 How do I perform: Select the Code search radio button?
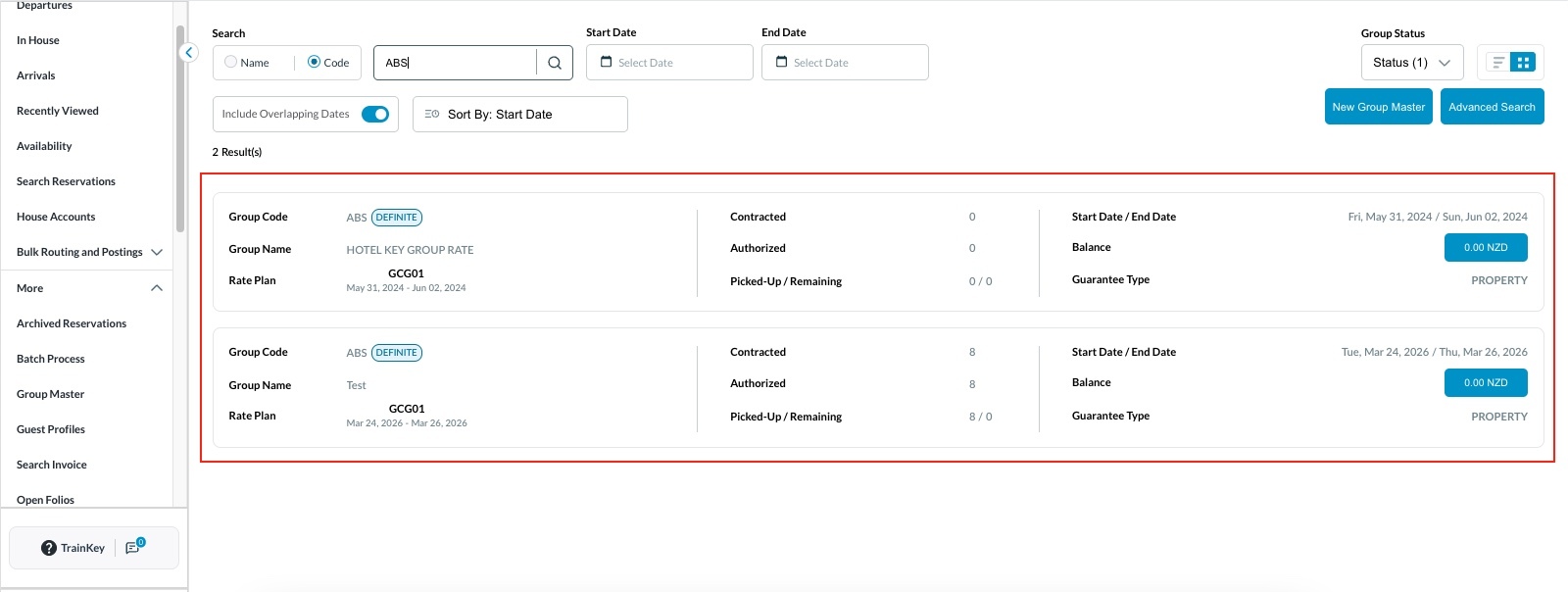pos(314,62)
